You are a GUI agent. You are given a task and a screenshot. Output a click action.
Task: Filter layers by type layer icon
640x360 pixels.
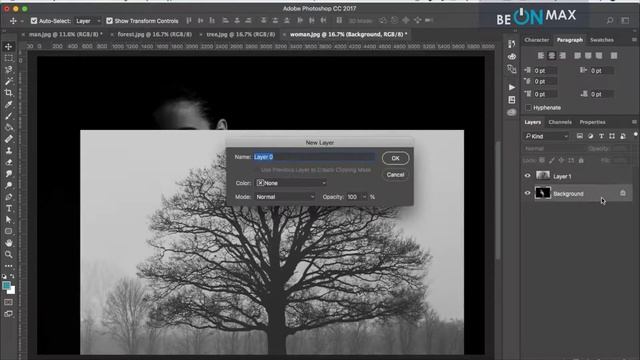pyautogui.click(x=601, y=136)
